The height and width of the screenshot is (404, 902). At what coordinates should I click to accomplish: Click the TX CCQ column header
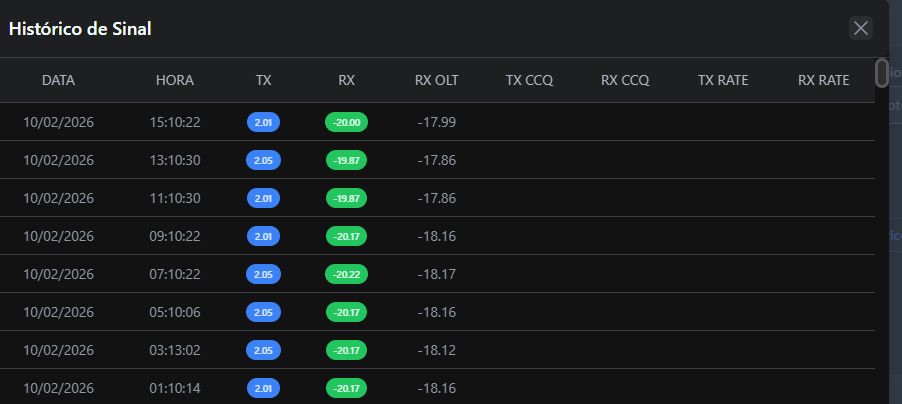coord(529,80)
